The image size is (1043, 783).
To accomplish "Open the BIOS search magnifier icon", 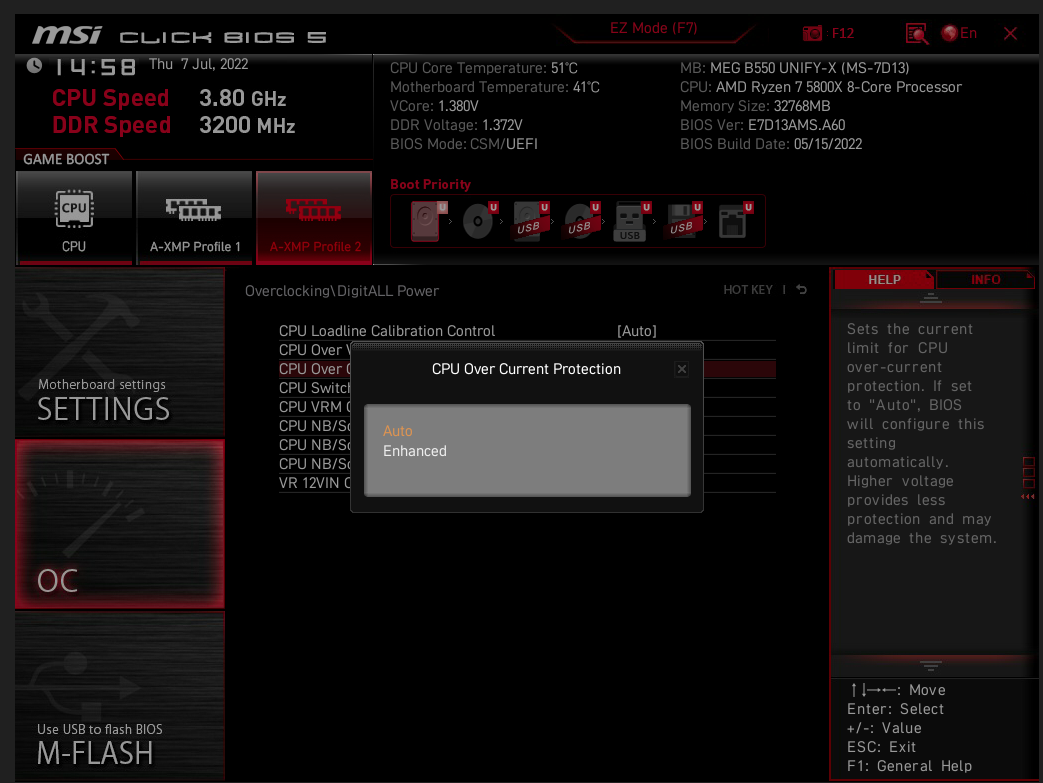I will (x=917, y=33).
